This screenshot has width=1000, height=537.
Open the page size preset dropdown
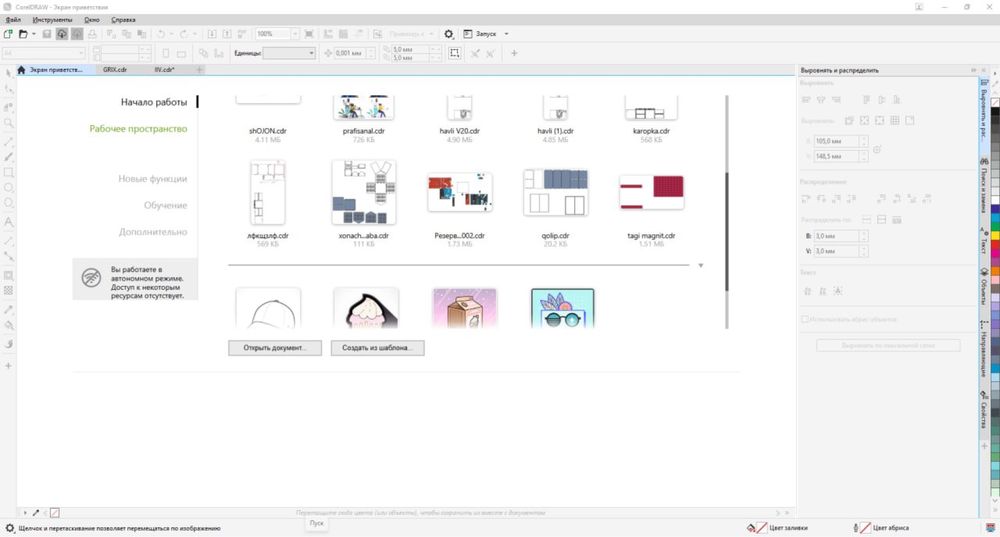pyautogui.click(x=44, y=53)
